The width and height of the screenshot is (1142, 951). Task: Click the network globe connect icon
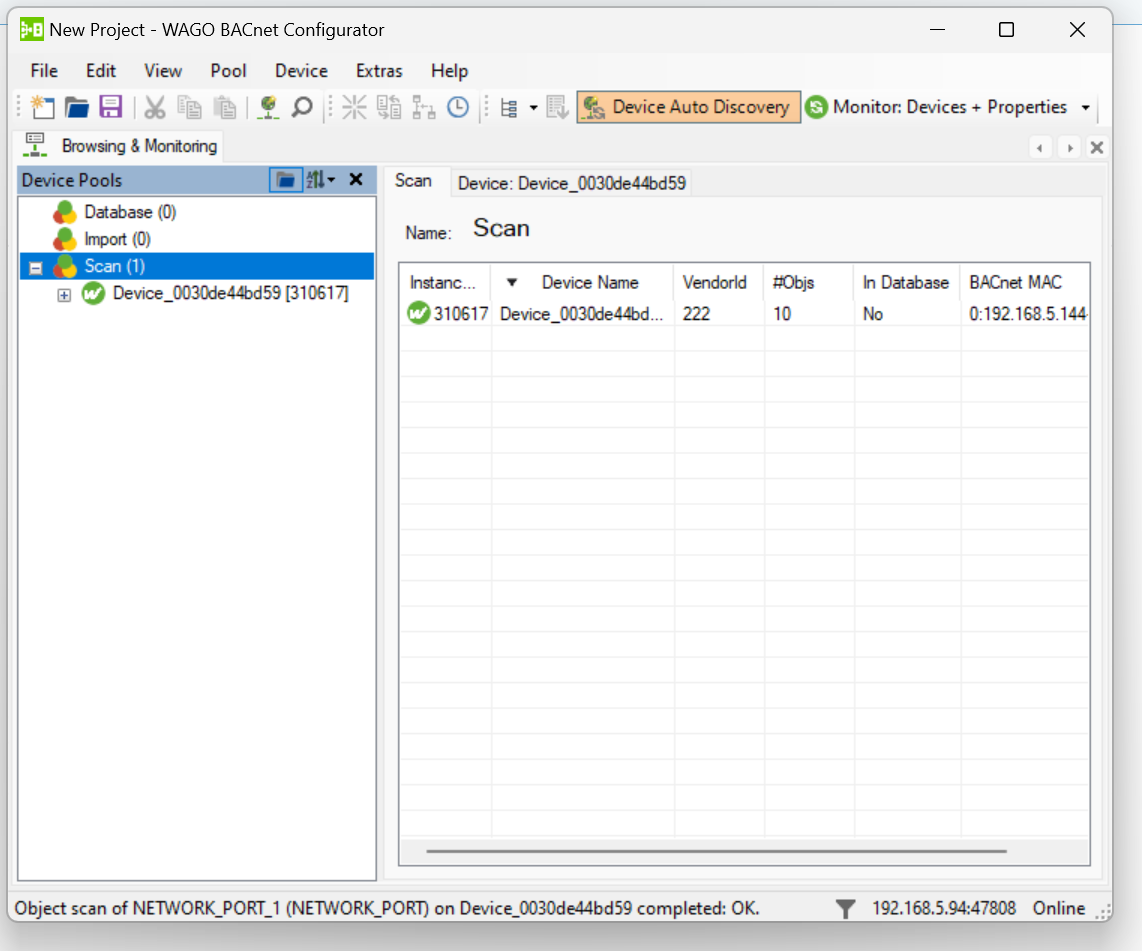click(x=268, y=107)
